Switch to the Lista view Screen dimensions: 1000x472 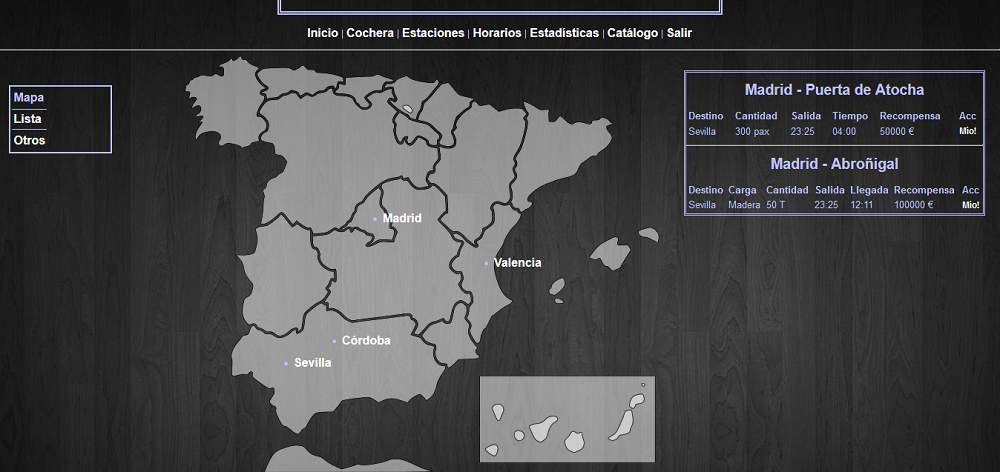(x=27, y=119)
